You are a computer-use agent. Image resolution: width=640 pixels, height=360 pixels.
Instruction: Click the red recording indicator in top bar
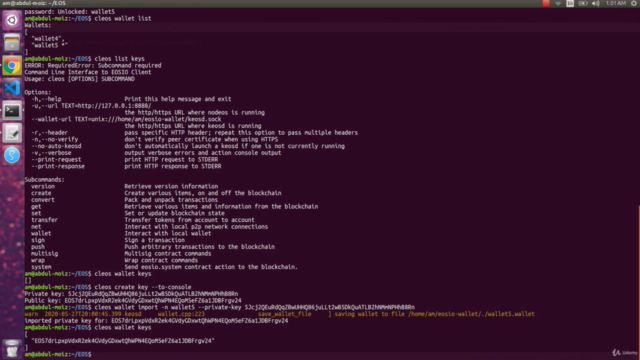[546, 3]
